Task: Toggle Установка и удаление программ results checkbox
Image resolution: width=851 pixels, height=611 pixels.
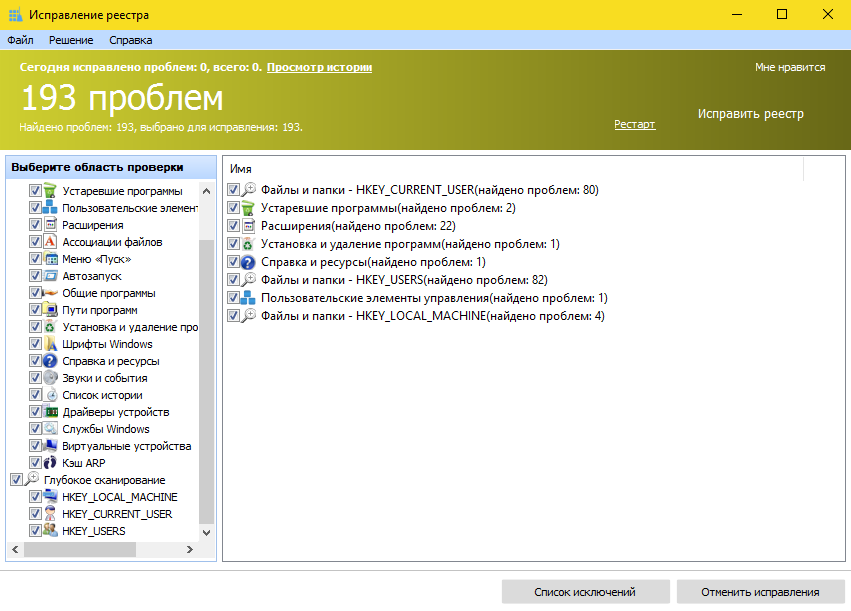Action: coord(233,244)
